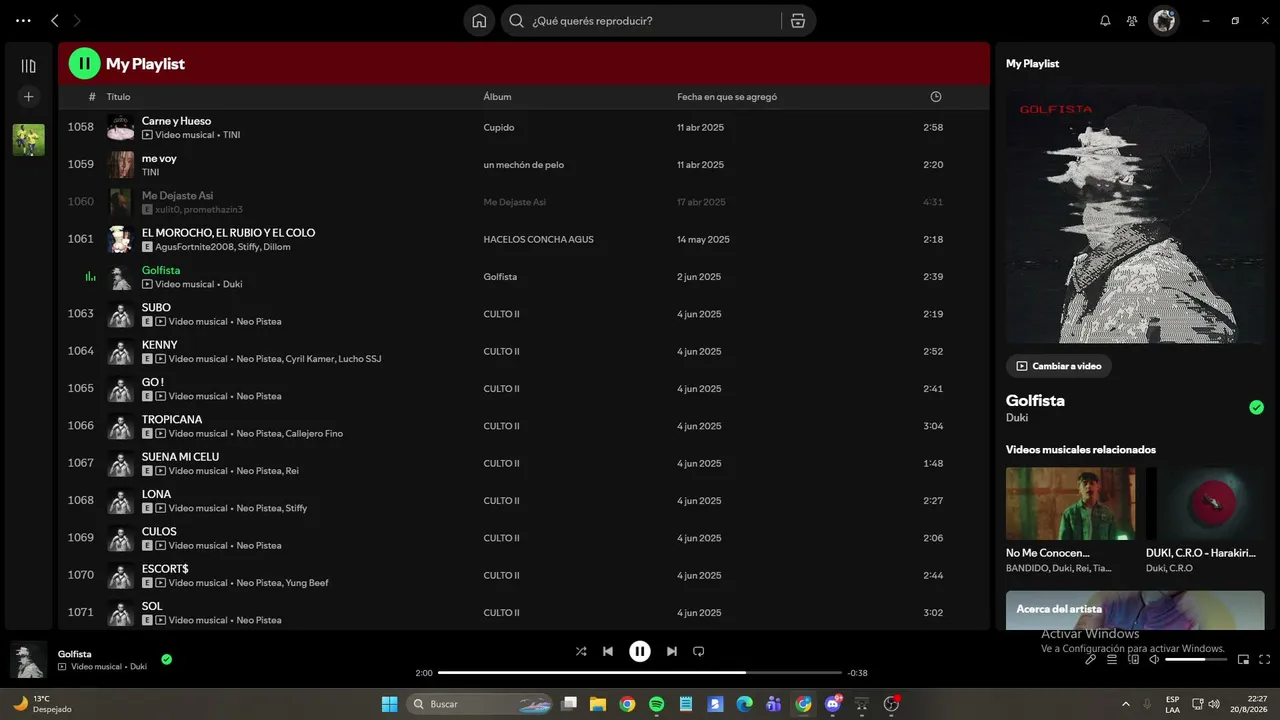The image size is (1280, 720).
Task: Go back with the left arrow
Action: pyautogui.click(x=55, y=20)
